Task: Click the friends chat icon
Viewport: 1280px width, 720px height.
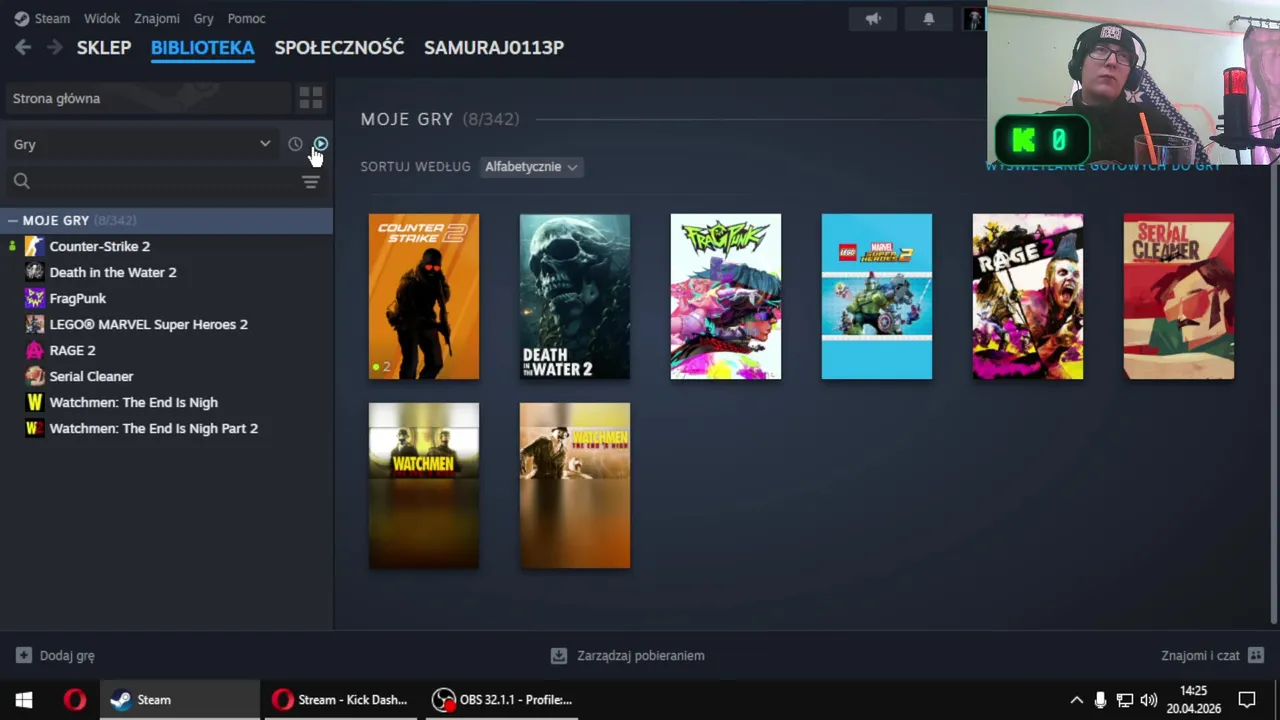Action: [x=1256, y=656]
